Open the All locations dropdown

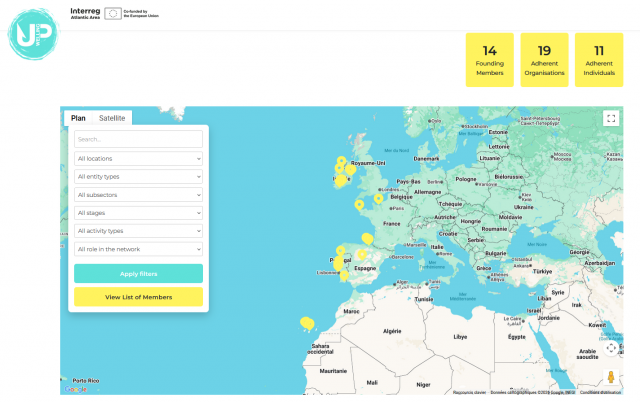coord(138,158)
